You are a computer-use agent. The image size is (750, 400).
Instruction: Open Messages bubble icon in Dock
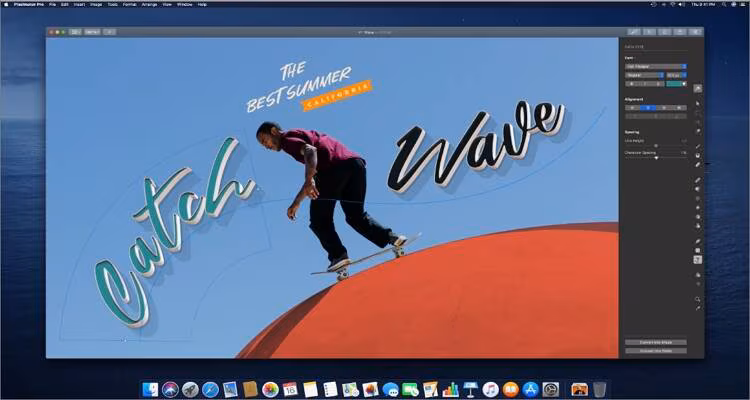390,389
